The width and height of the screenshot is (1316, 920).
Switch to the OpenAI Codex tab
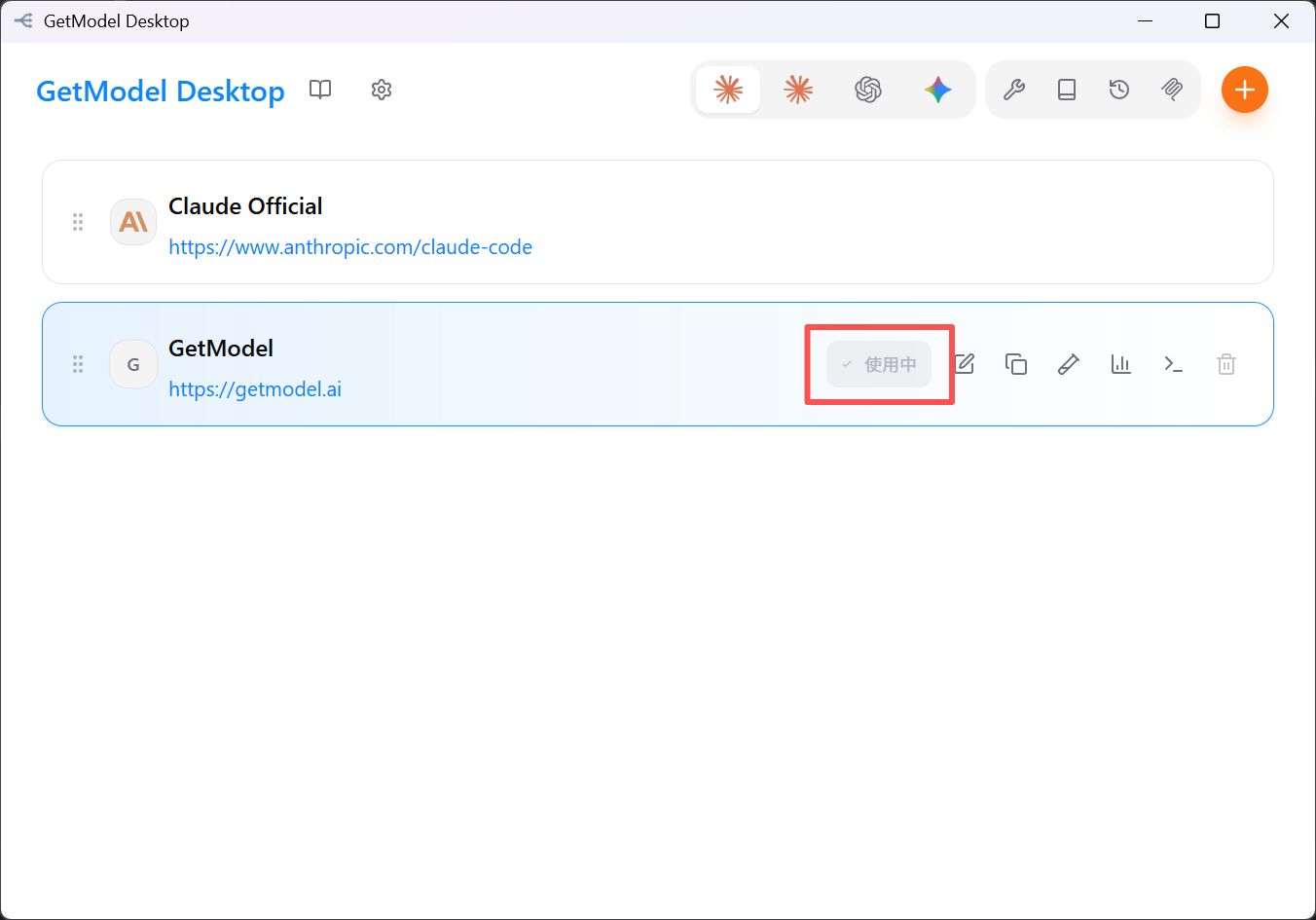tap(868, 90)
